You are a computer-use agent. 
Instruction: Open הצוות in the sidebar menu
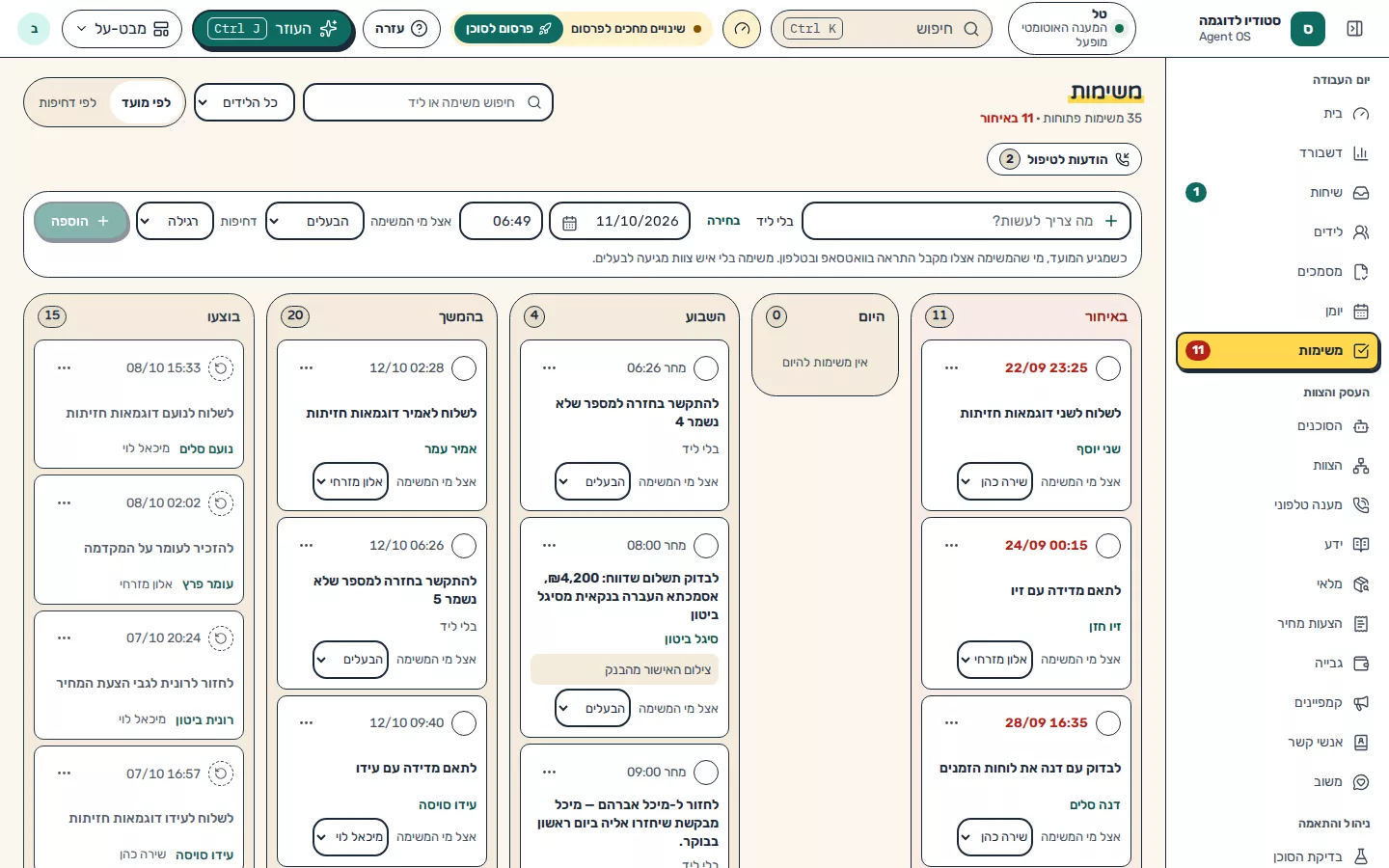click(1277, 466)
